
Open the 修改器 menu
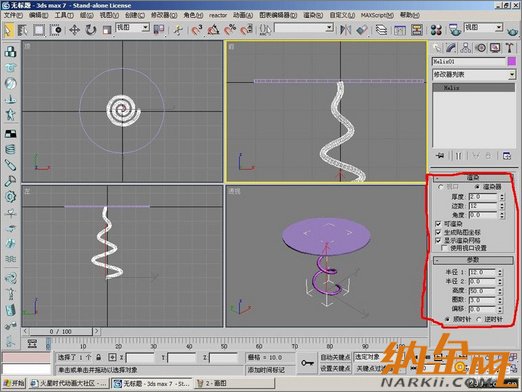(x=164, y=15)
